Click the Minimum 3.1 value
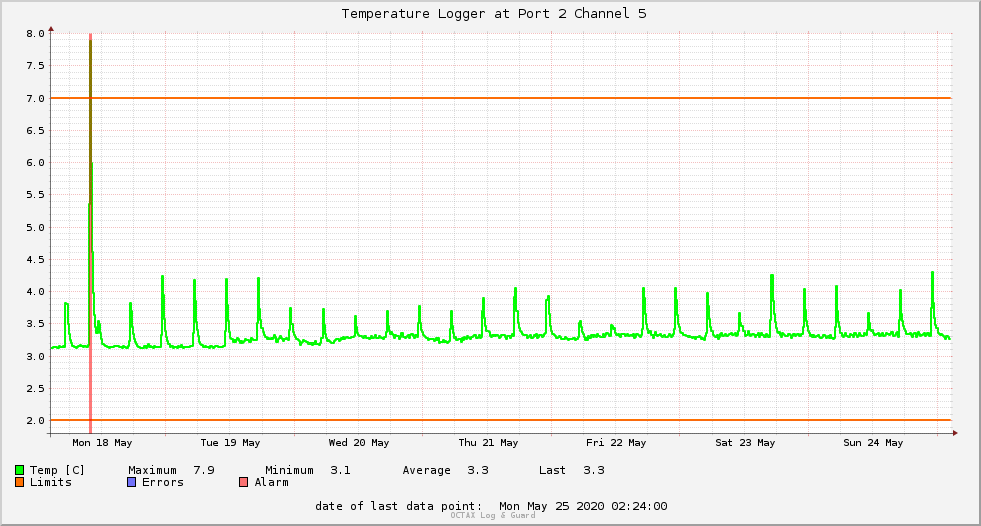This screenshot has height=526, width=981. [340, 470]
